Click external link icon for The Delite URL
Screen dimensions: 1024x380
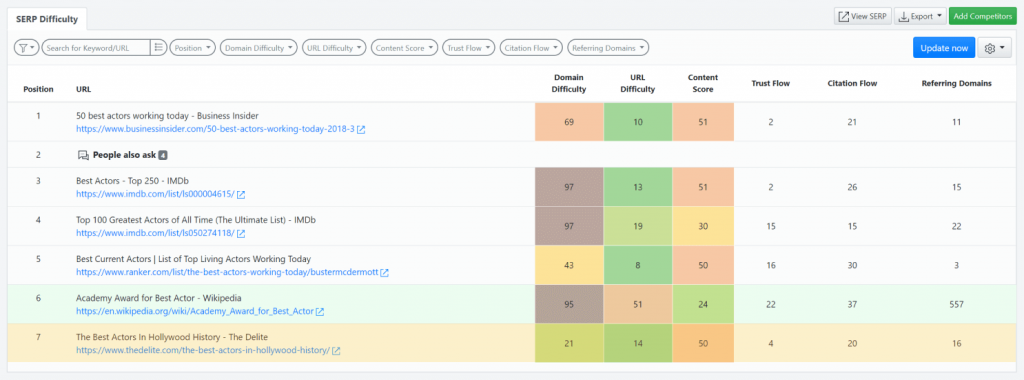[336, 351]
